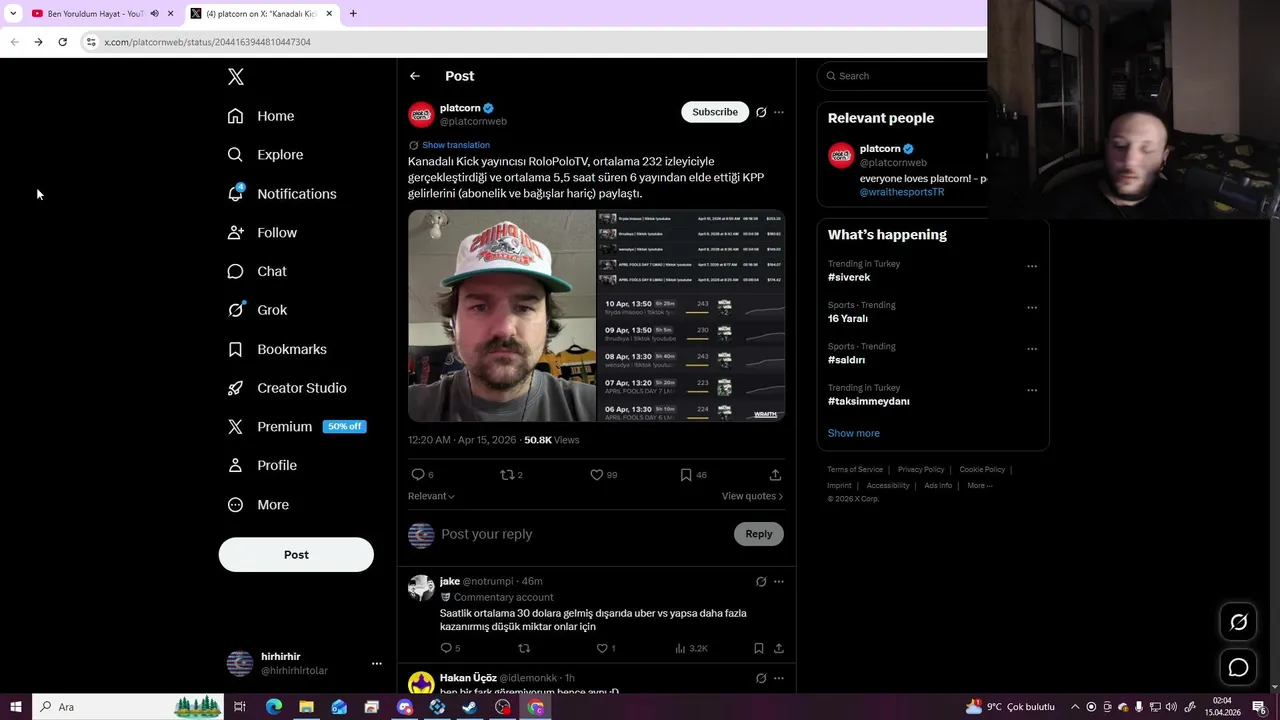Open Chat from sidebar
This screenshot has height=720, width=1280.
pos(257,272)
